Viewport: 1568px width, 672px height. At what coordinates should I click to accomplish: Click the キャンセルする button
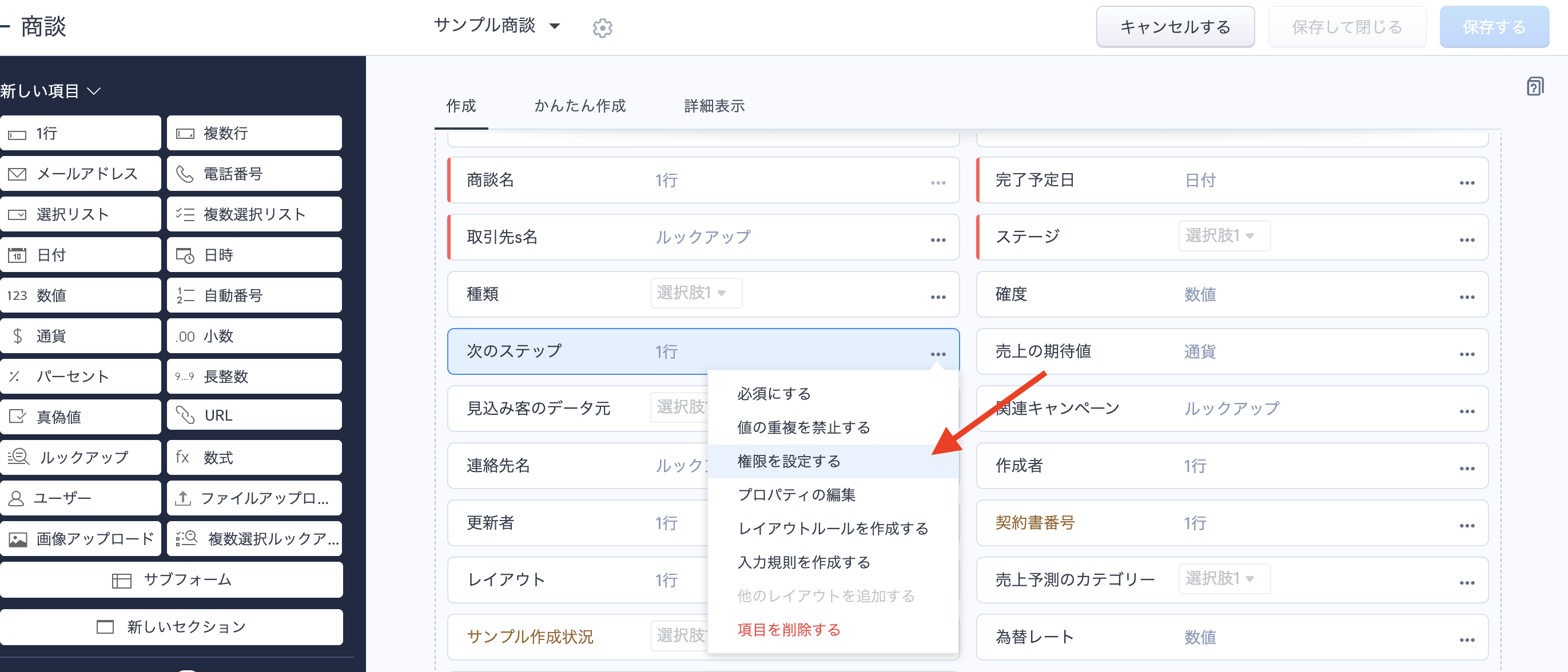(1174, 27)
